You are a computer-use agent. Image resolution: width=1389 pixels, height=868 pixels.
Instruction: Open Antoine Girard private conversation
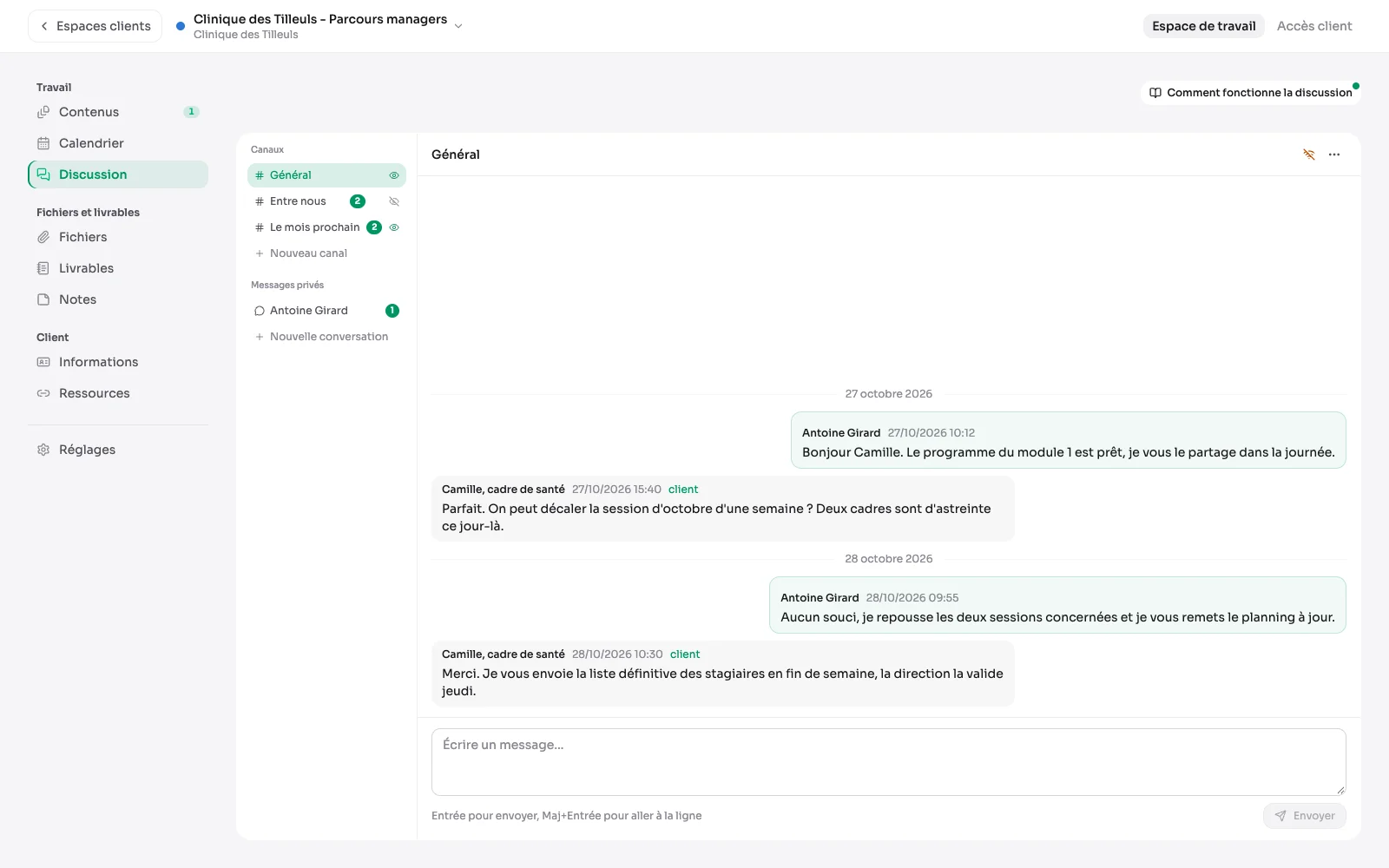coord(326,311)
